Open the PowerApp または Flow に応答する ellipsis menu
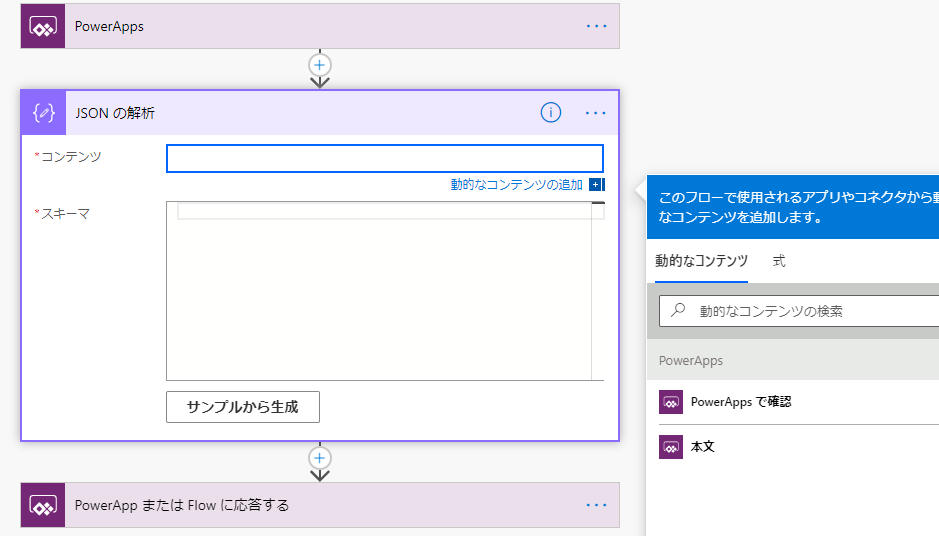The width and height of the screenshot is (939, 536). click(x=596, y=505)
